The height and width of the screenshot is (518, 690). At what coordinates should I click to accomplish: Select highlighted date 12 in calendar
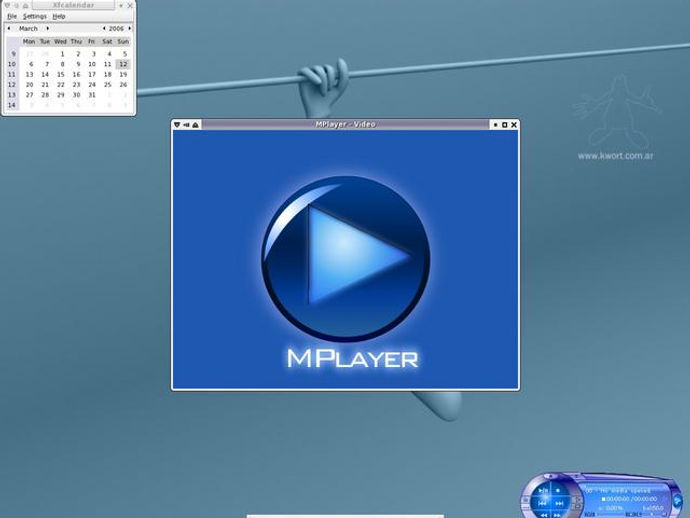click(x=123, y=64)
